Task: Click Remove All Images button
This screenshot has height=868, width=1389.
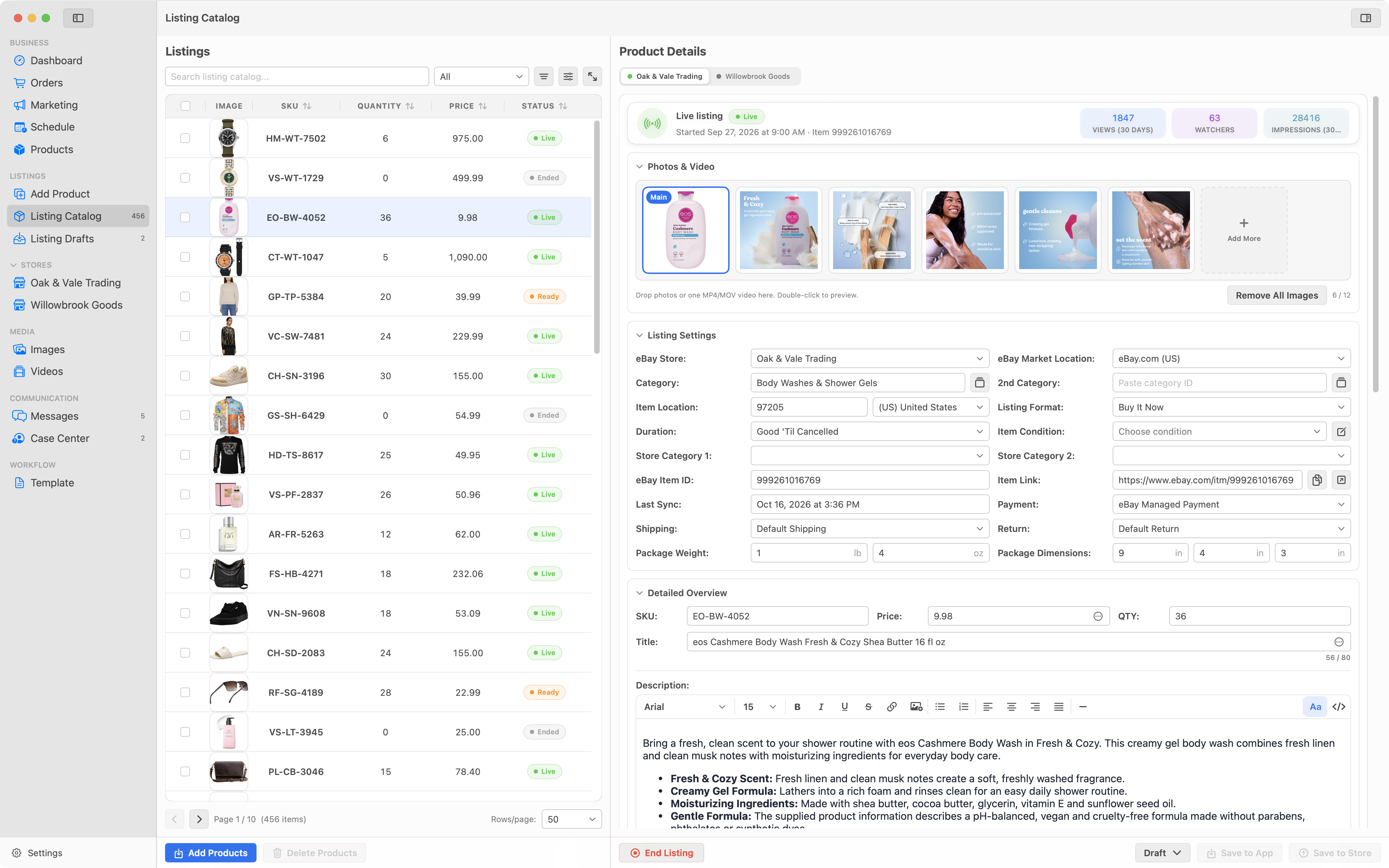Action: coord(1276,295)
